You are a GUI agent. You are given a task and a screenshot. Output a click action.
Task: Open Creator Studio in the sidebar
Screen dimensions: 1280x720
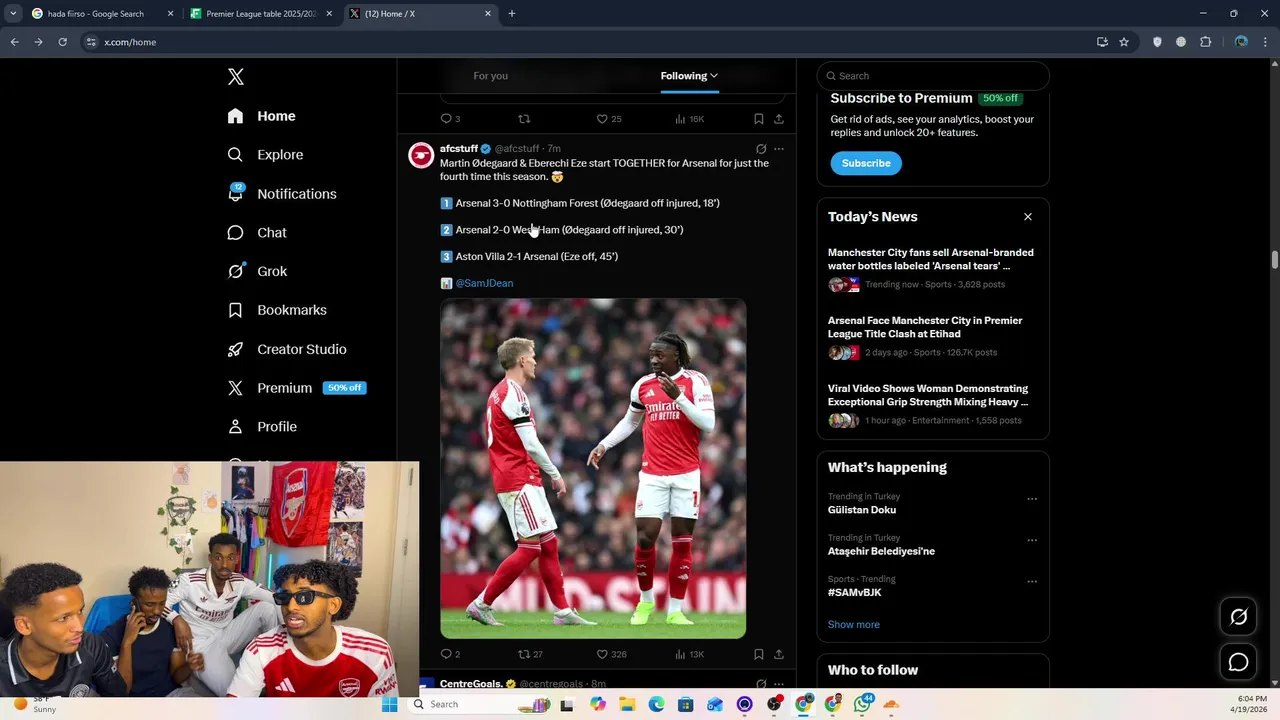287,349
